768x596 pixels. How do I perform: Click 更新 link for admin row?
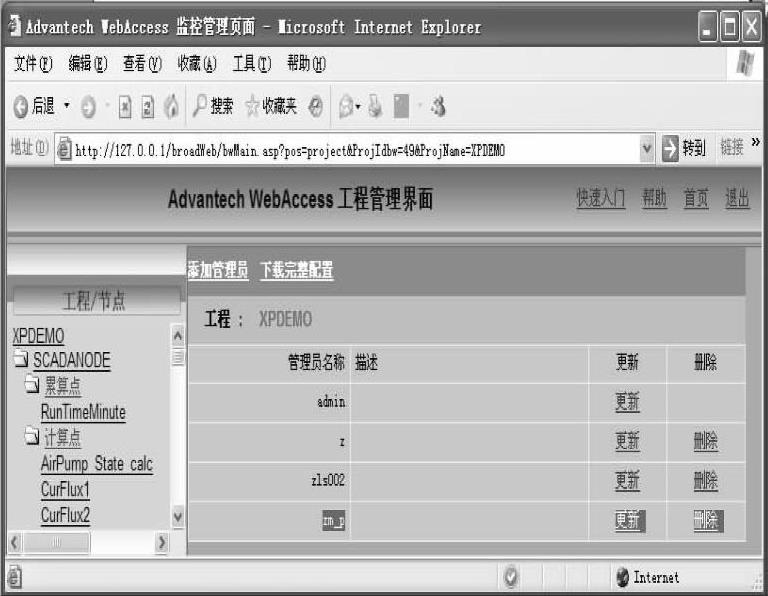pos(627,402)
